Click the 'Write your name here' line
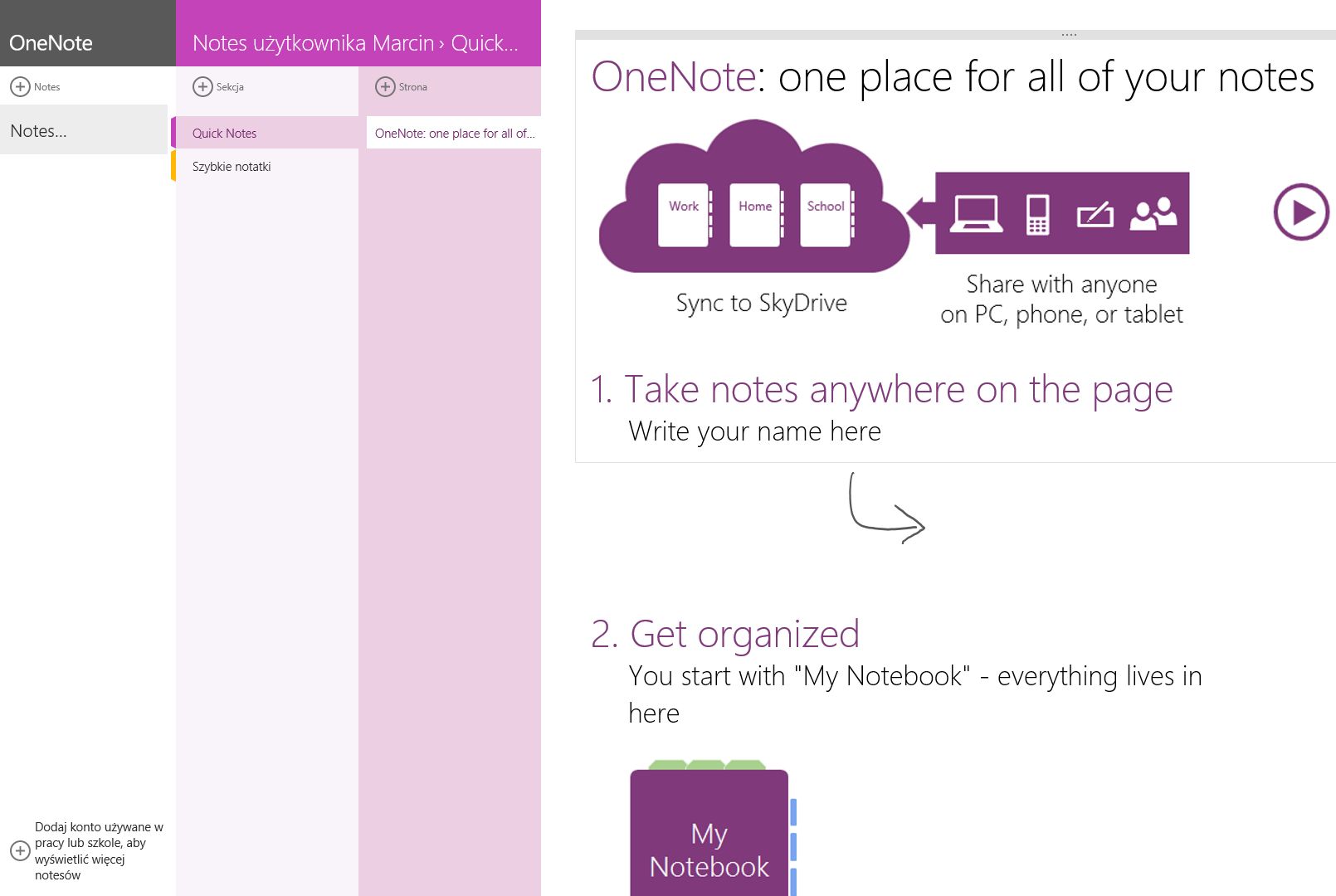Image resolution: width=1336 pixels, height=896 pixels. click(x=754, y=431)
